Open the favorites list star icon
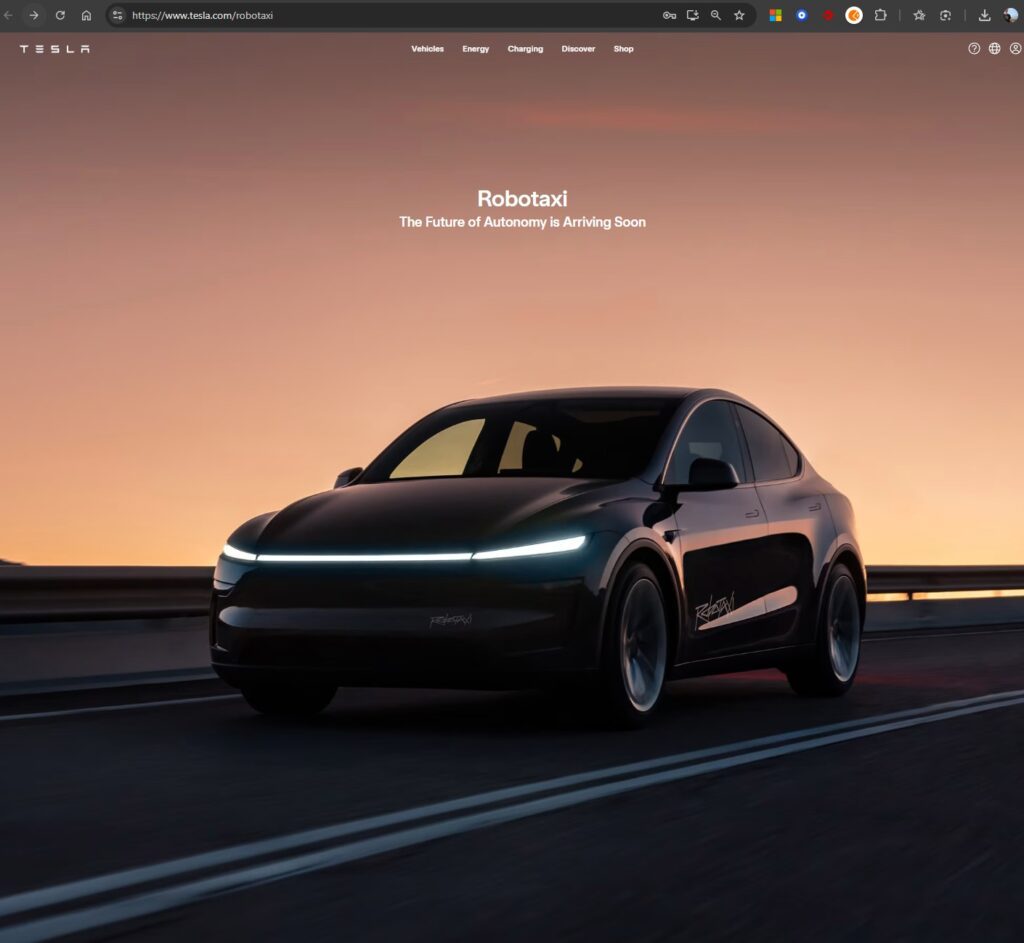This screenshot has height=943, width=1024. pyautogui.click(x=920, y=15)
